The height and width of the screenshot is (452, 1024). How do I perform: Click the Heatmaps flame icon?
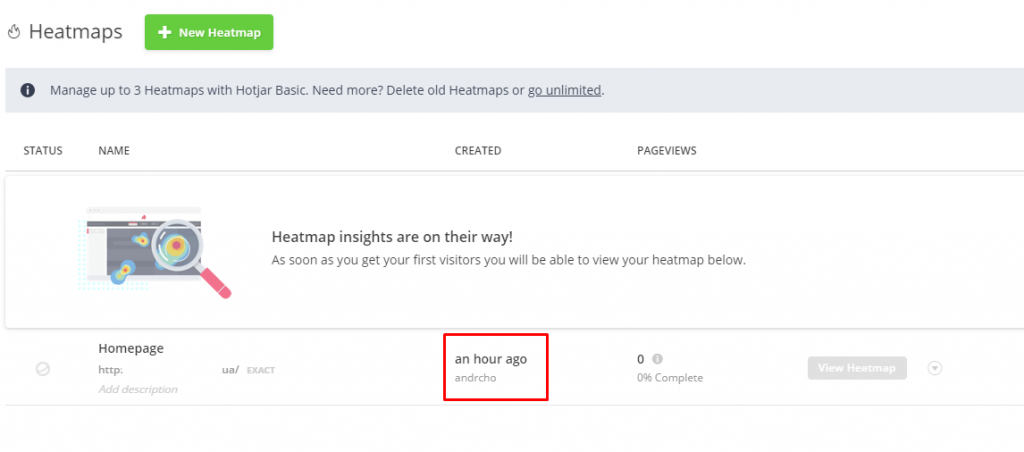point(14,32)
